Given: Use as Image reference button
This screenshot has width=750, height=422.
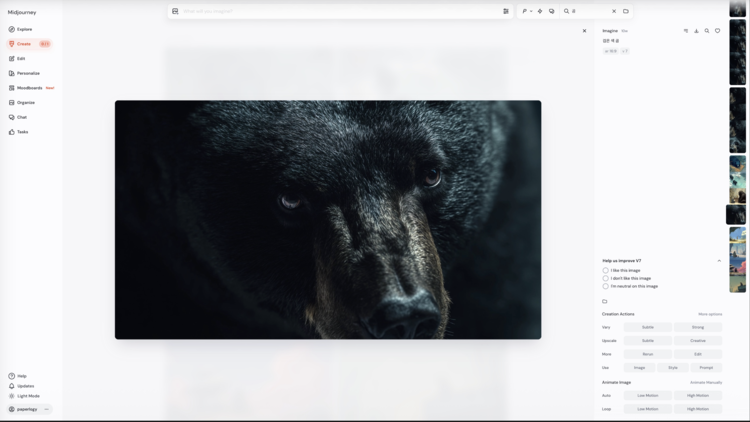Looking at the screenshot, I should (640, 367).
